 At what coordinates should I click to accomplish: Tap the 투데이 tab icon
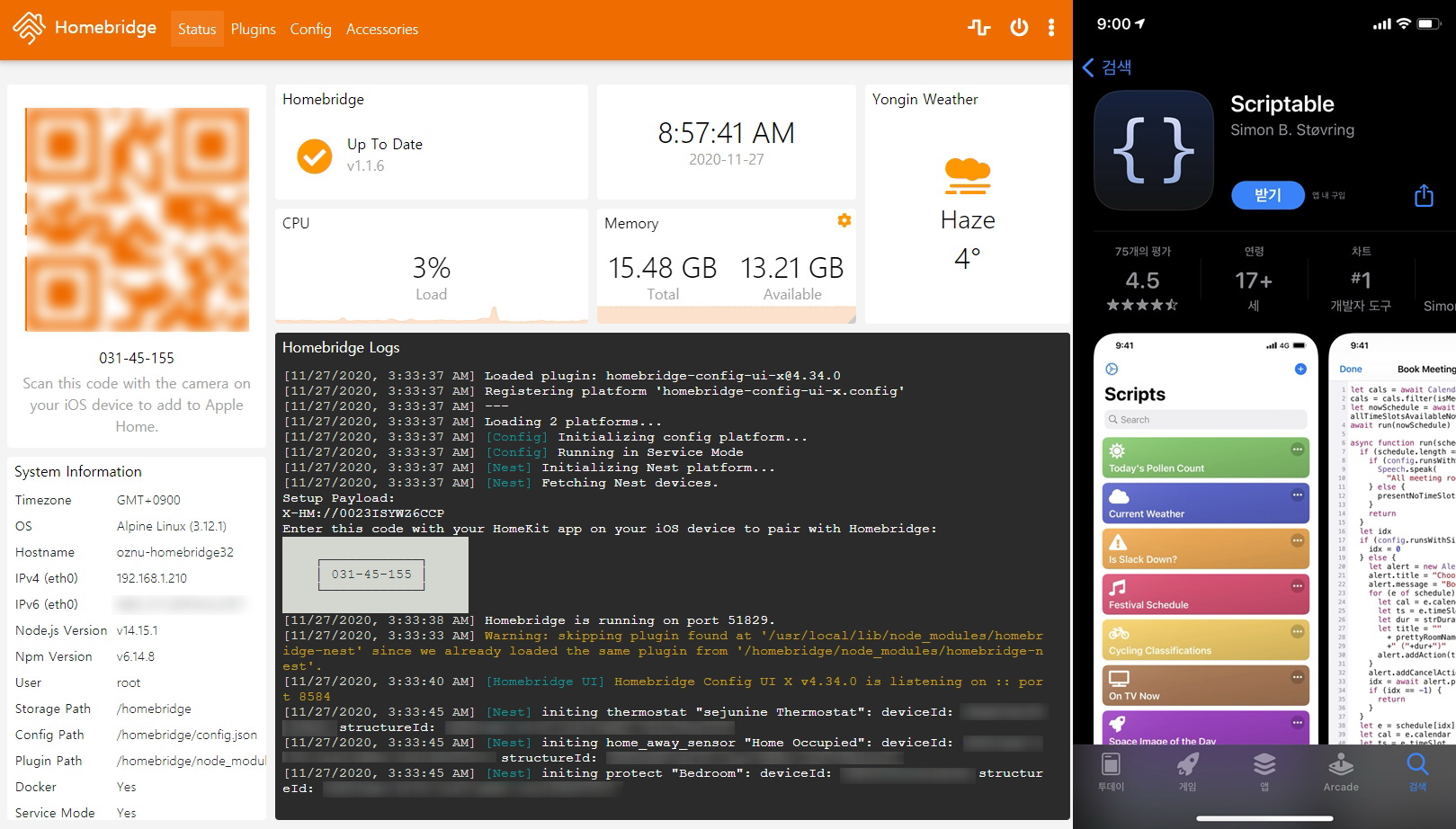[x=1111, y=771]
